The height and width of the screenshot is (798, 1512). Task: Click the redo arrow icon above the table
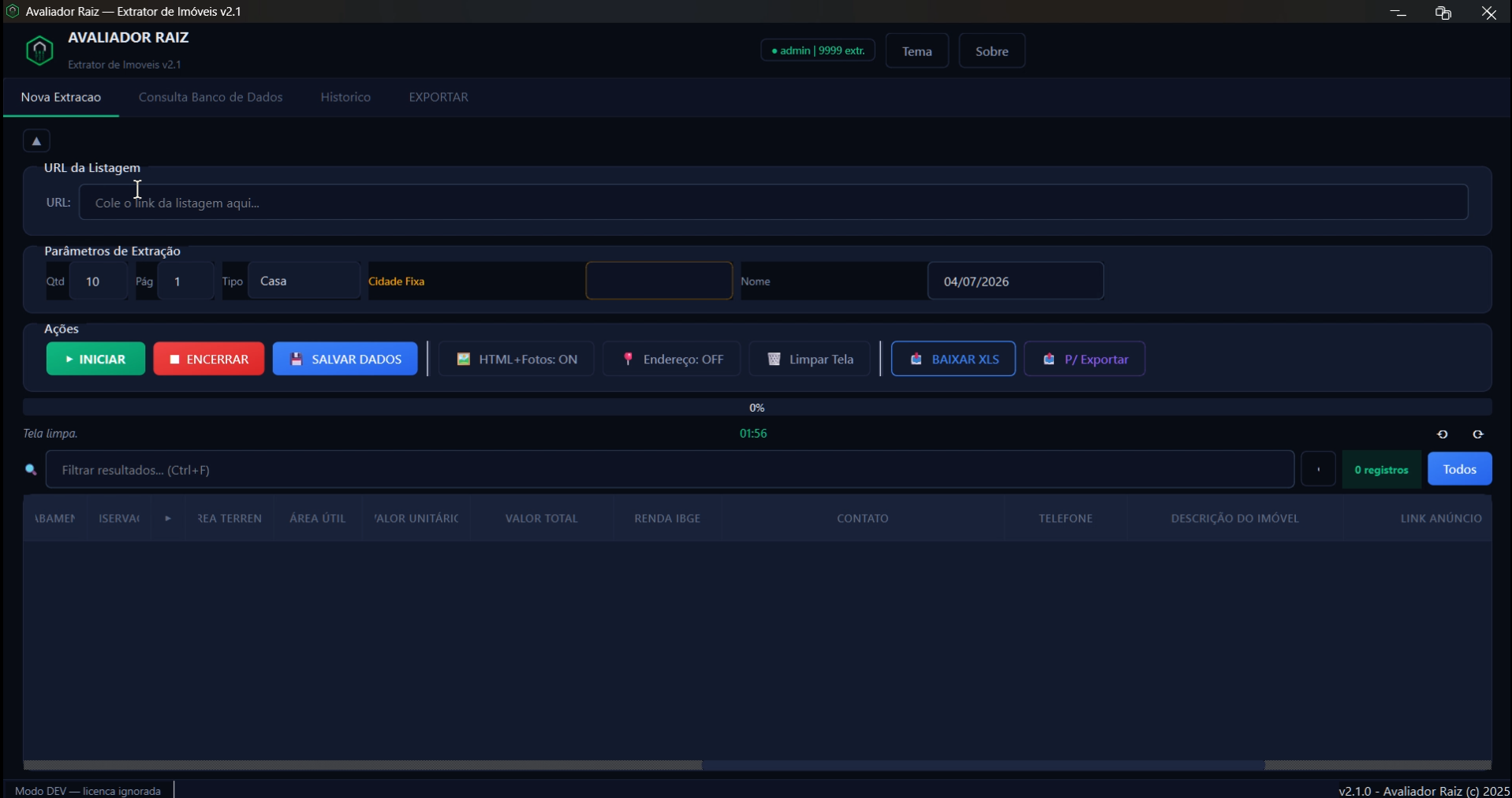[1478, 434]
